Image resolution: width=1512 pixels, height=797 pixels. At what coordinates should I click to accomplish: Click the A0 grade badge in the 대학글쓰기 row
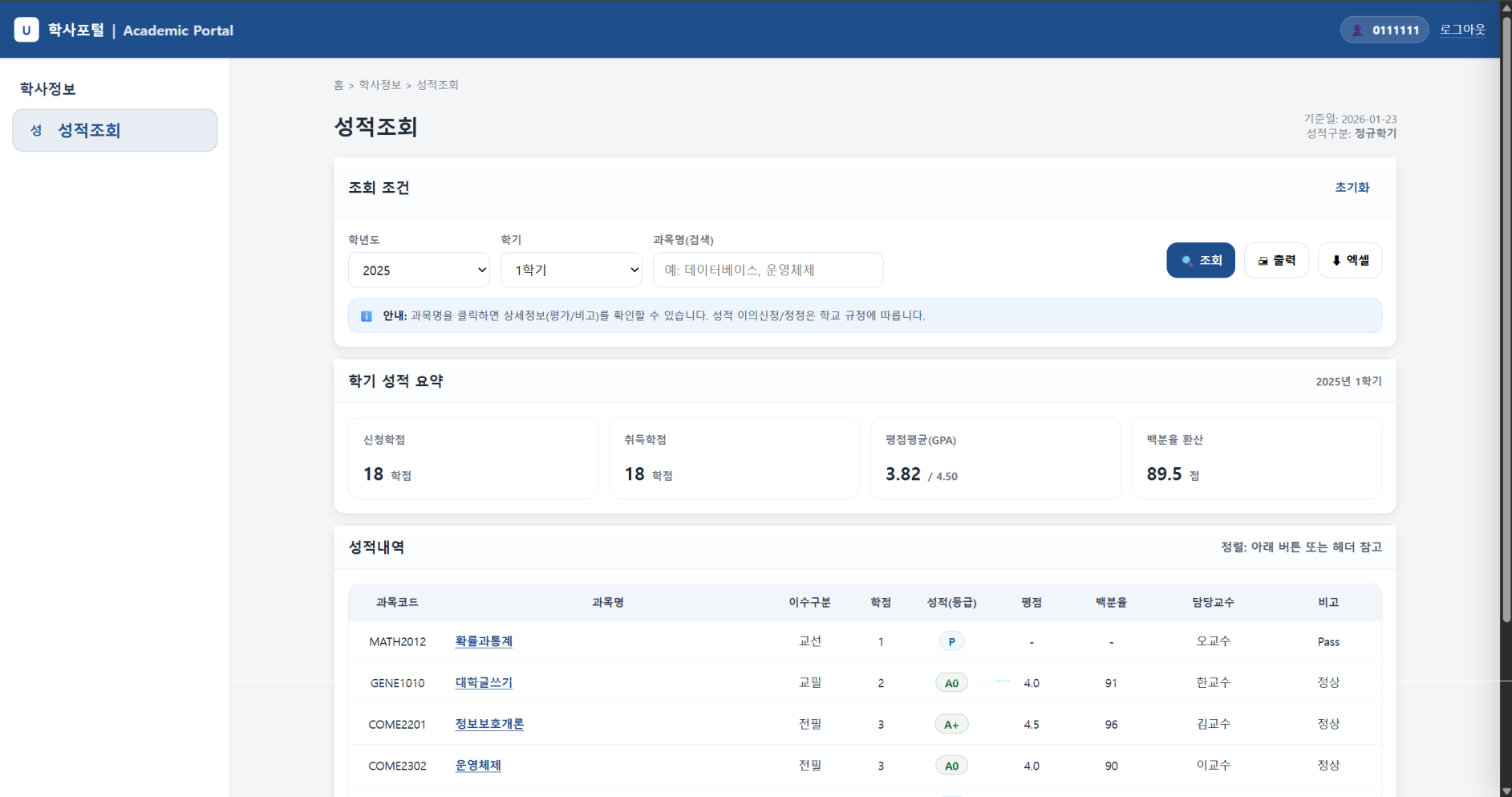[x=951, y=683]
